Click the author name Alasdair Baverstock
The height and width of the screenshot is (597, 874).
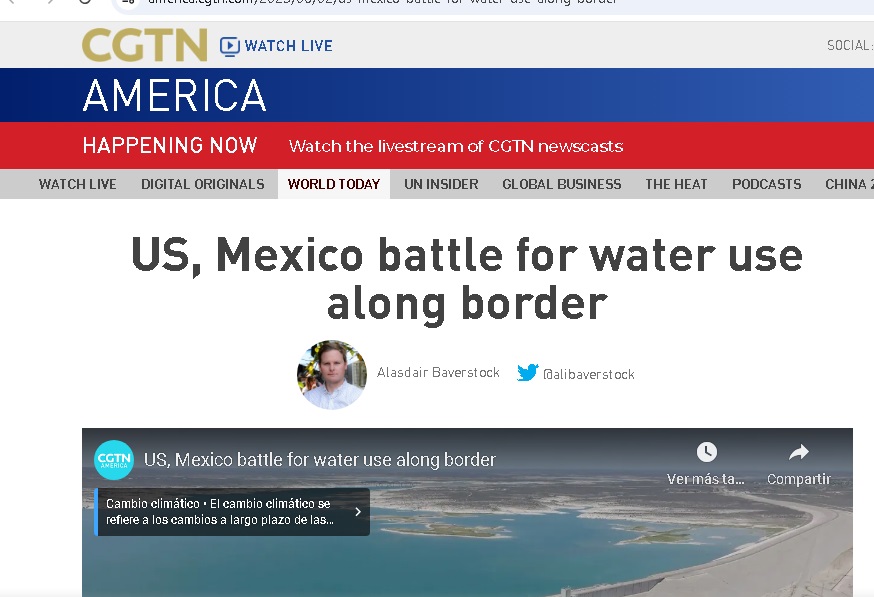pyautogui.click(x=438, y=373)
